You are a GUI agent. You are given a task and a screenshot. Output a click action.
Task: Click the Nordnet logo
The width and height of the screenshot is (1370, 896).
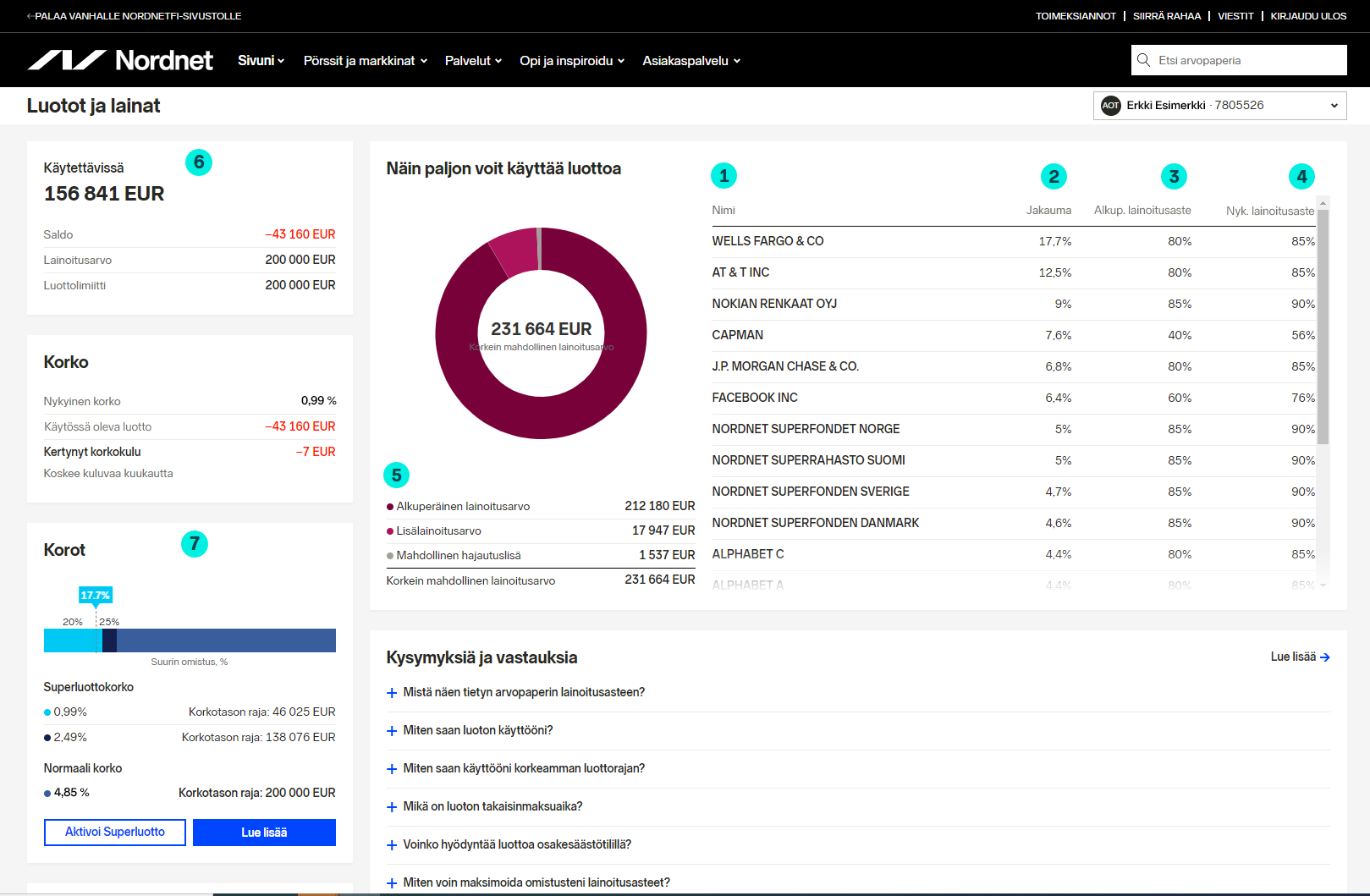click(120, 60)
